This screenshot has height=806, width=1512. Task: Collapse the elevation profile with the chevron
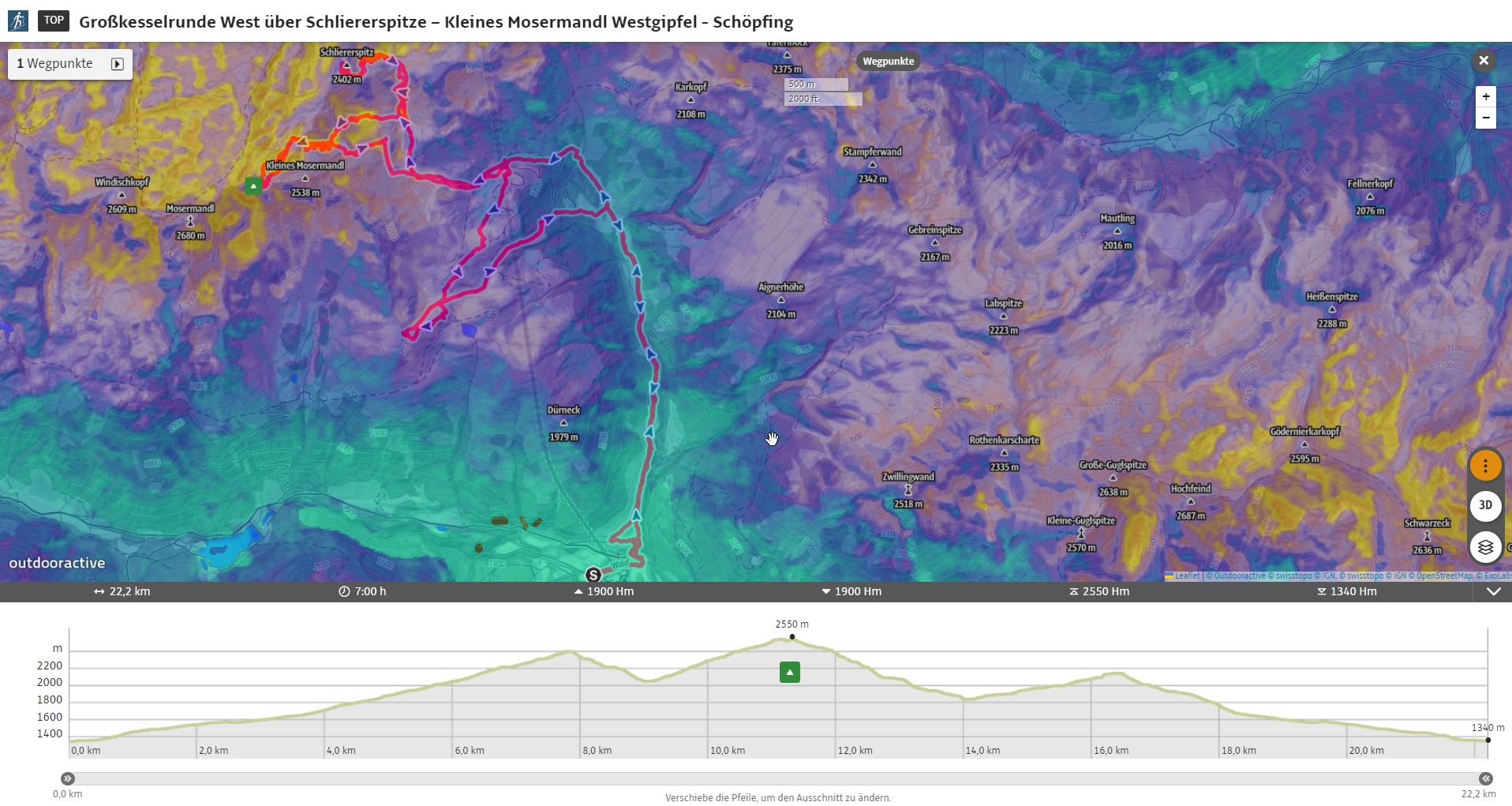pos(1493,592)
